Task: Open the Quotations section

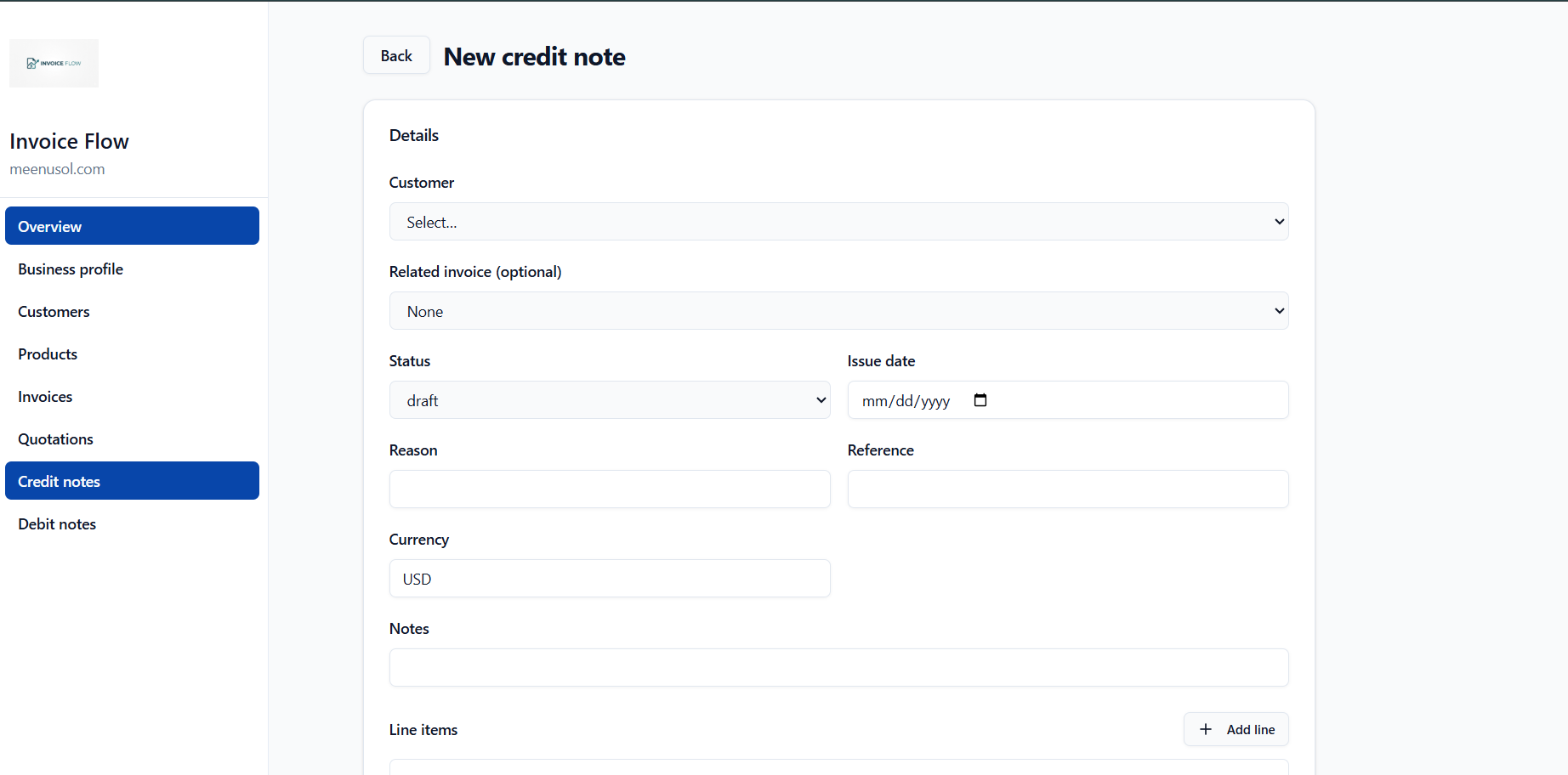Action: tap(132, 438)
